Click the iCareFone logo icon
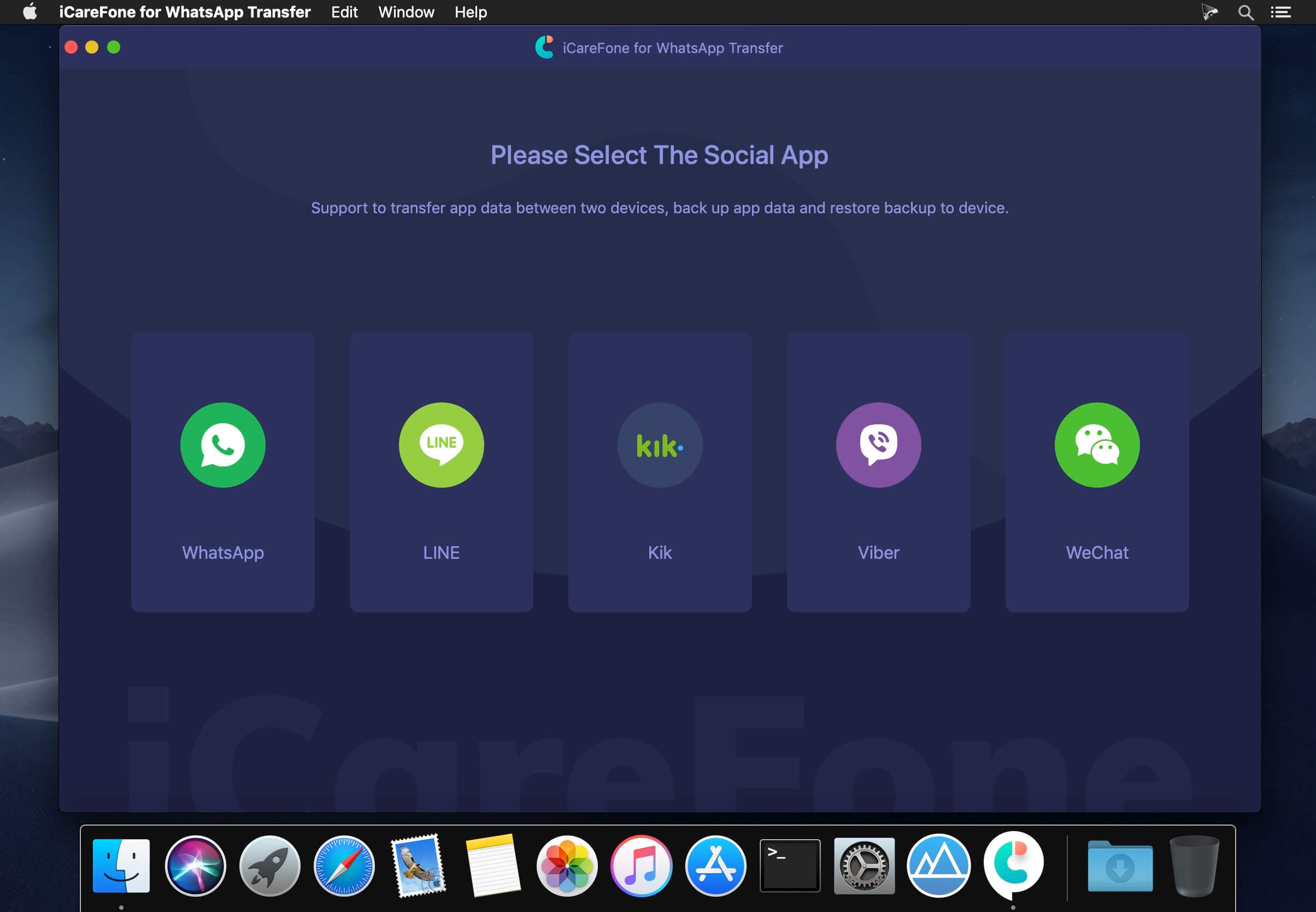Screen dimensions: 1316x912 (x=546, y=47)
